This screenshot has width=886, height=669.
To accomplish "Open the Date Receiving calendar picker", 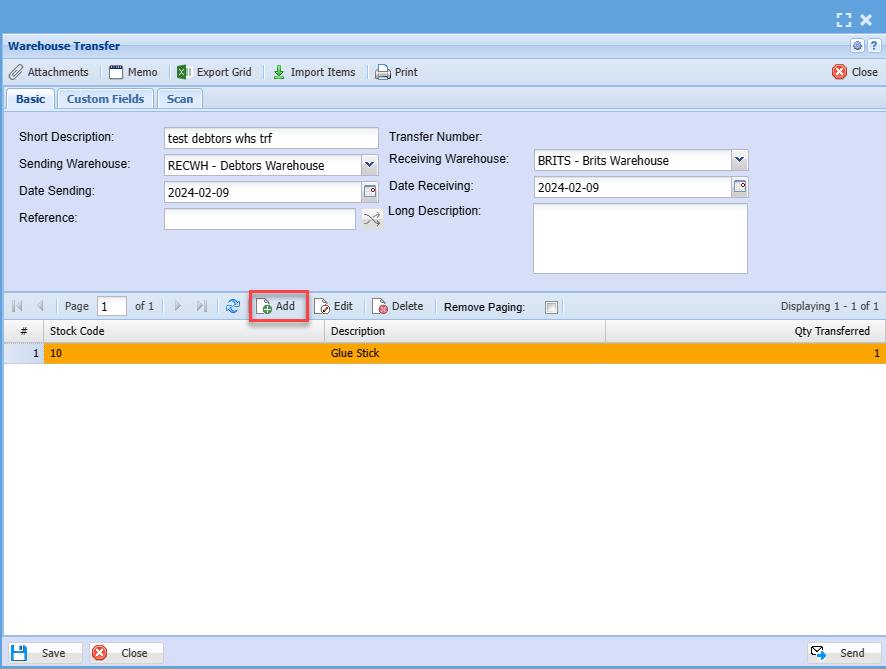I will (740, 187).
